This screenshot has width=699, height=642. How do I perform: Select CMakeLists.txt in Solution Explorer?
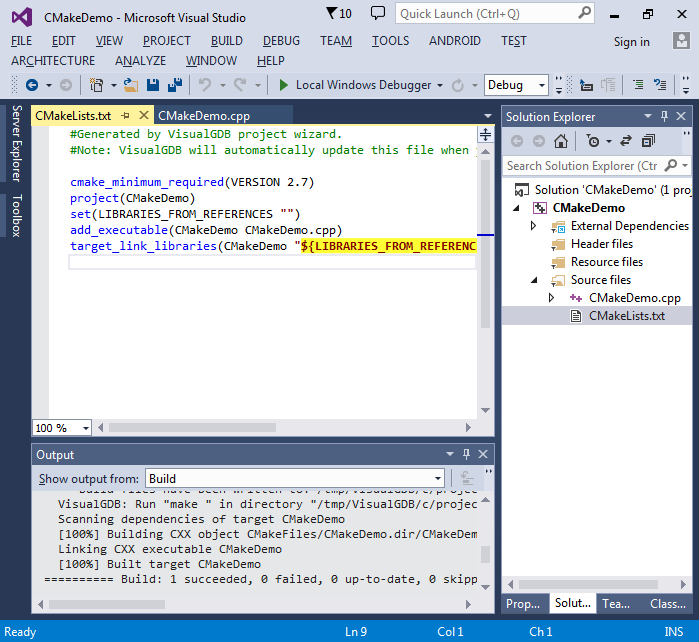626,316
